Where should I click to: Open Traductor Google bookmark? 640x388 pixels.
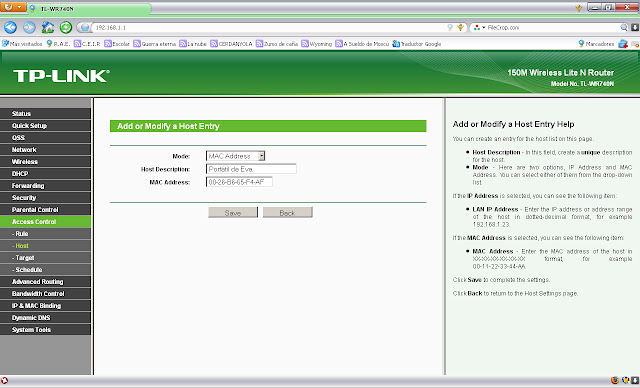click(x=417, y=44)
